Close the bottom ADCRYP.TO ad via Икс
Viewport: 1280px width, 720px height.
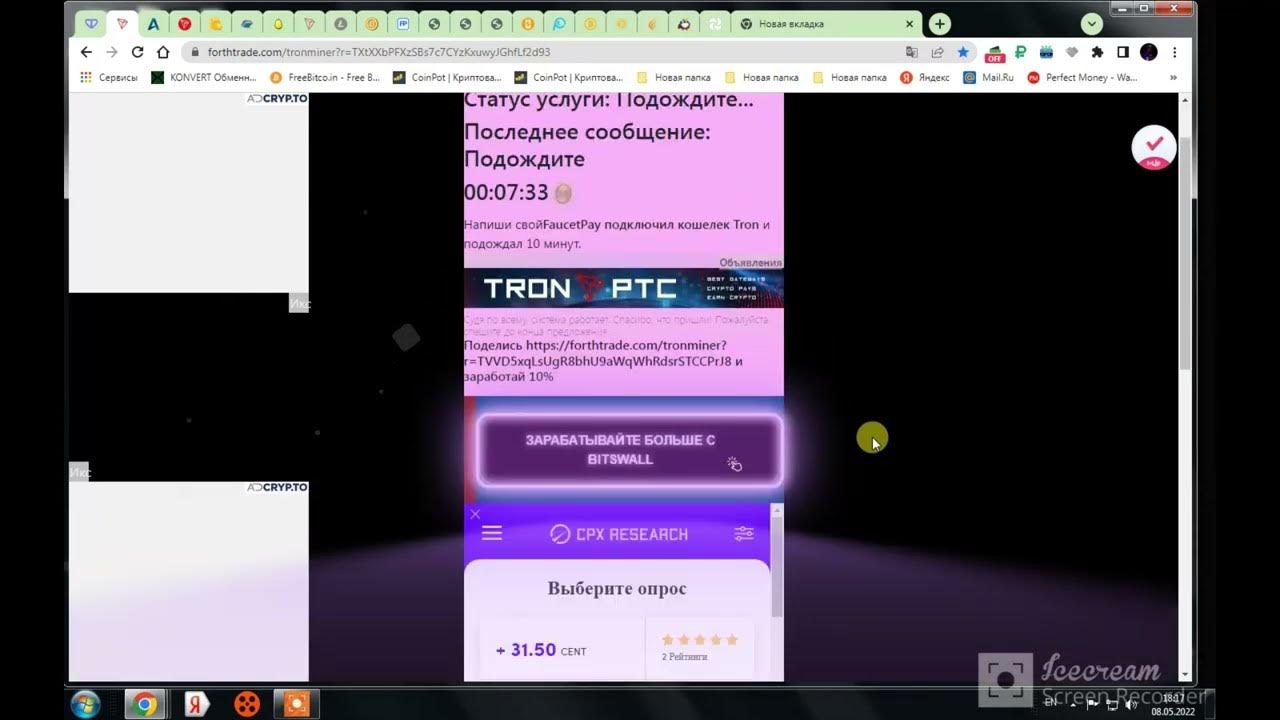click(79, 471)
